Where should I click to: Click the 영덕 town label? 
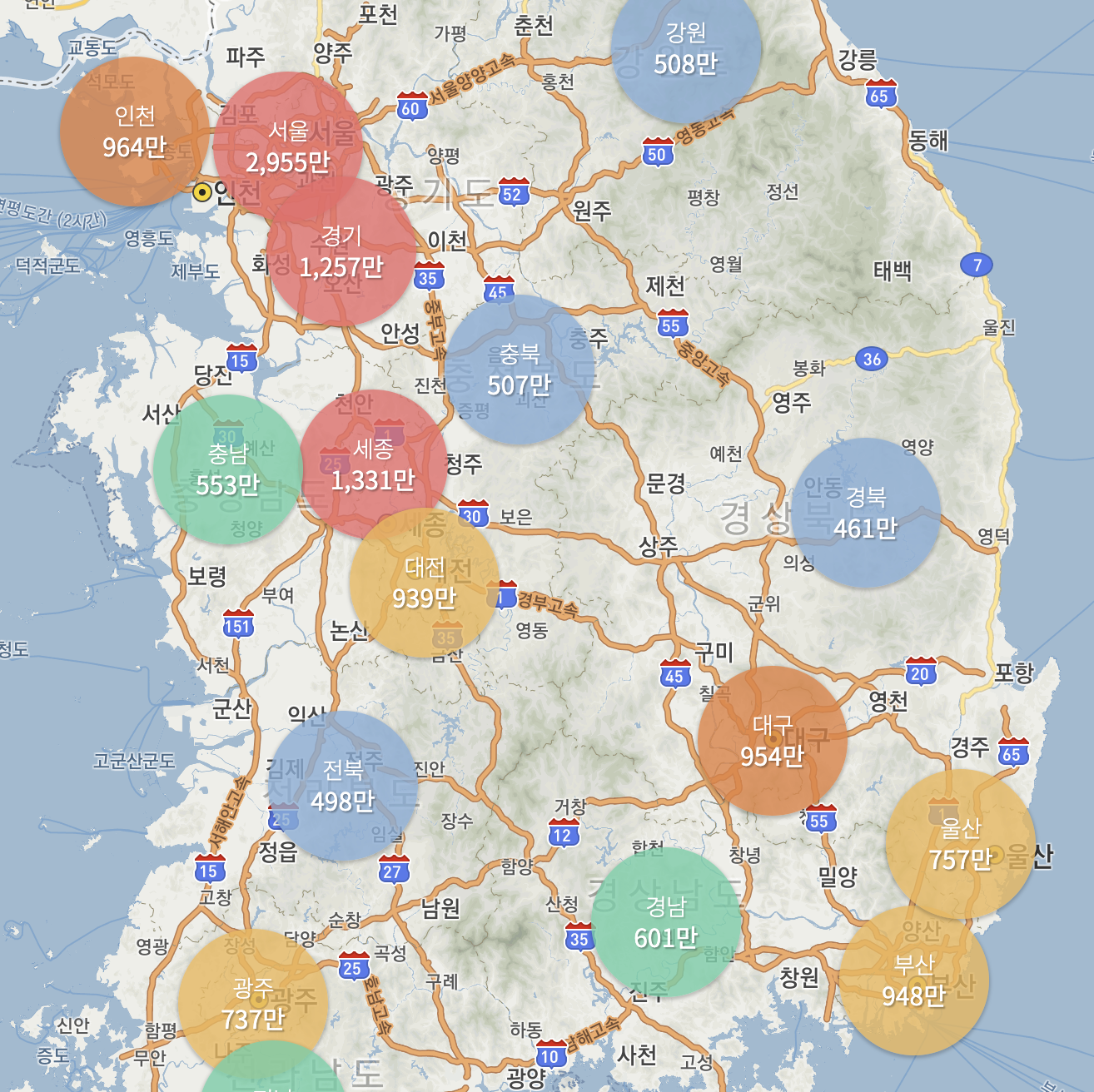coord(994,536)
